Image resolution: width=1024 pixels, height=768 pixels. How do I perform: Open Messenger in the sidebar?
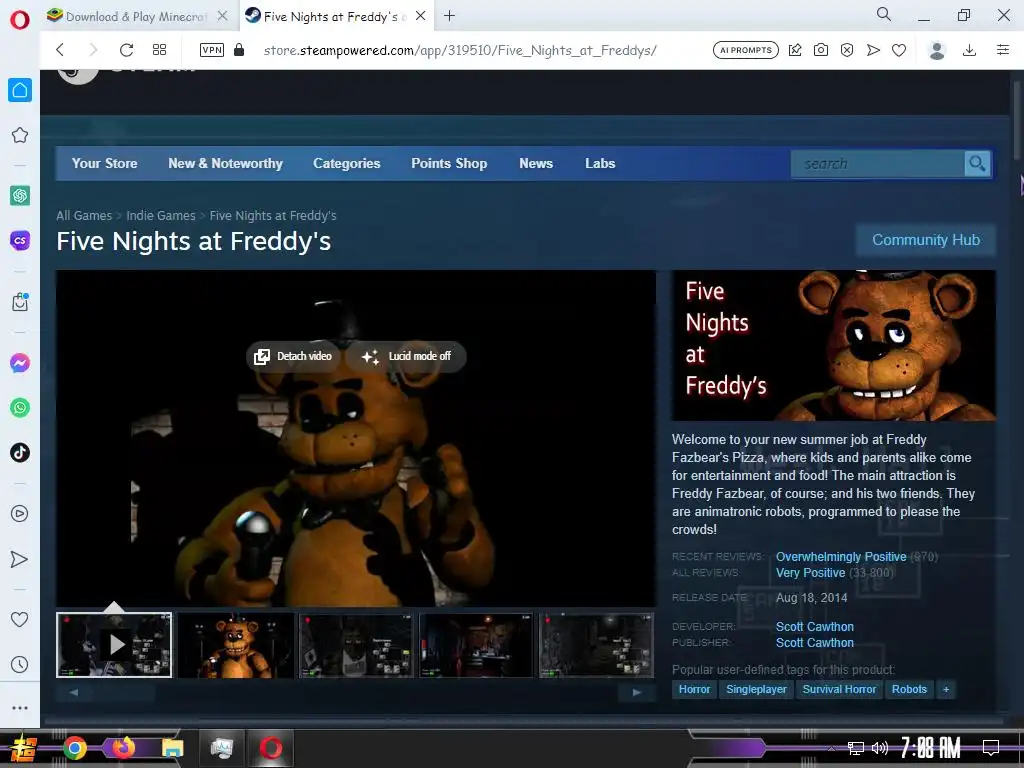[x=20, y=362]
